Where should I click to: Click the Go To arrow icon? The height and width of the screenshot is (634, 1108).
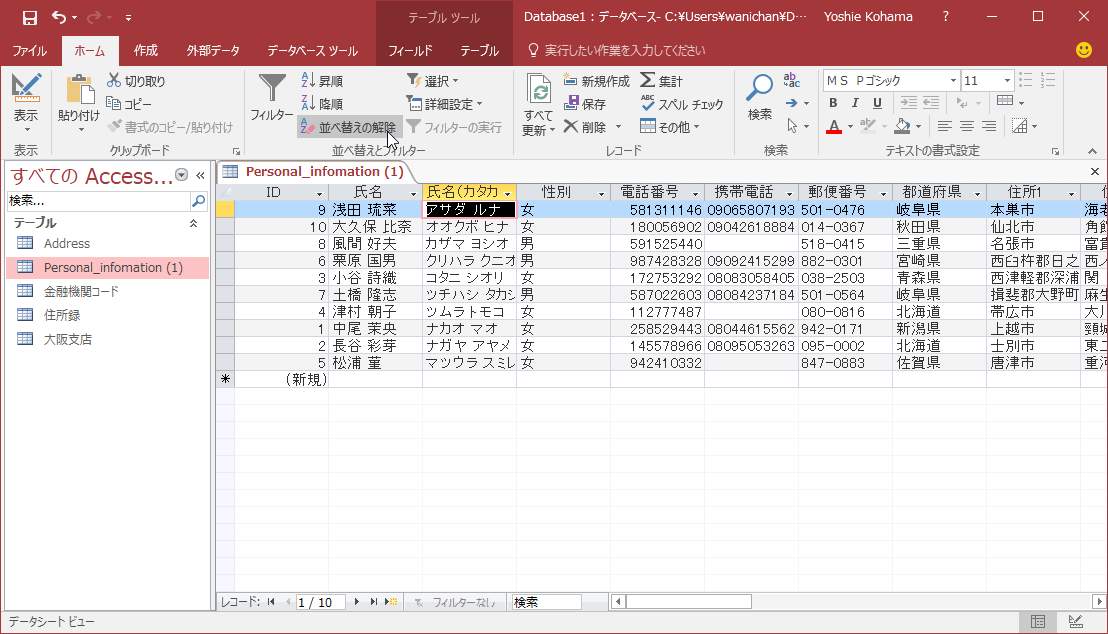click(791, 103)
